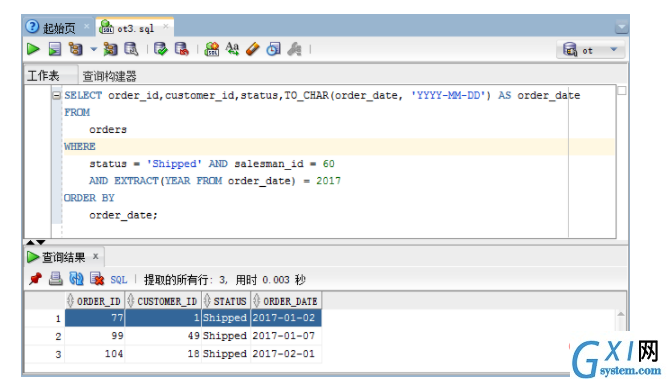The image size is (668, 379).
Task: Click the grayed wrench toolbar icon
Action: tap(294, 49)
